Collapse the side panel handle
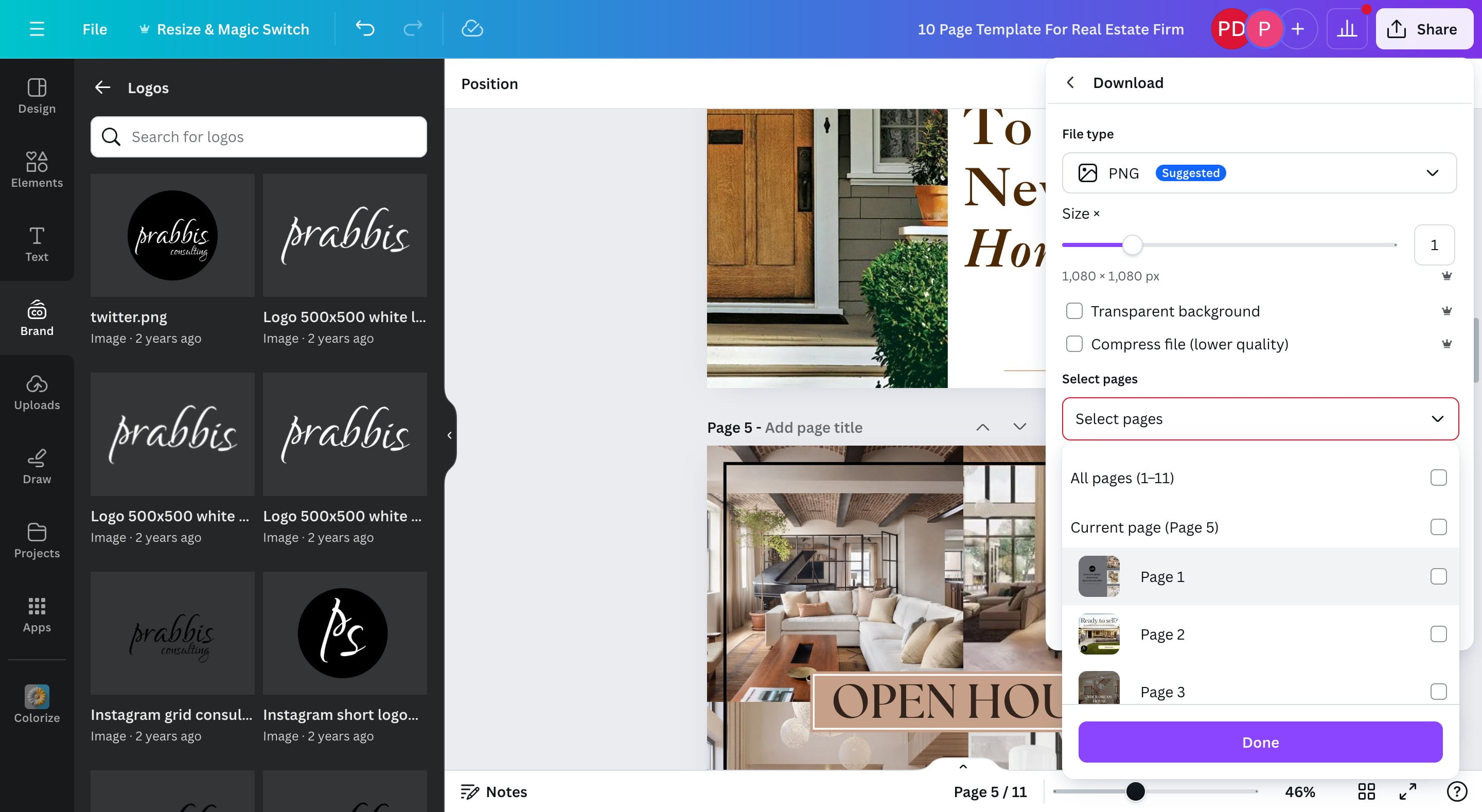Screen dimensions: 1482x812 [x=450, y=435]
